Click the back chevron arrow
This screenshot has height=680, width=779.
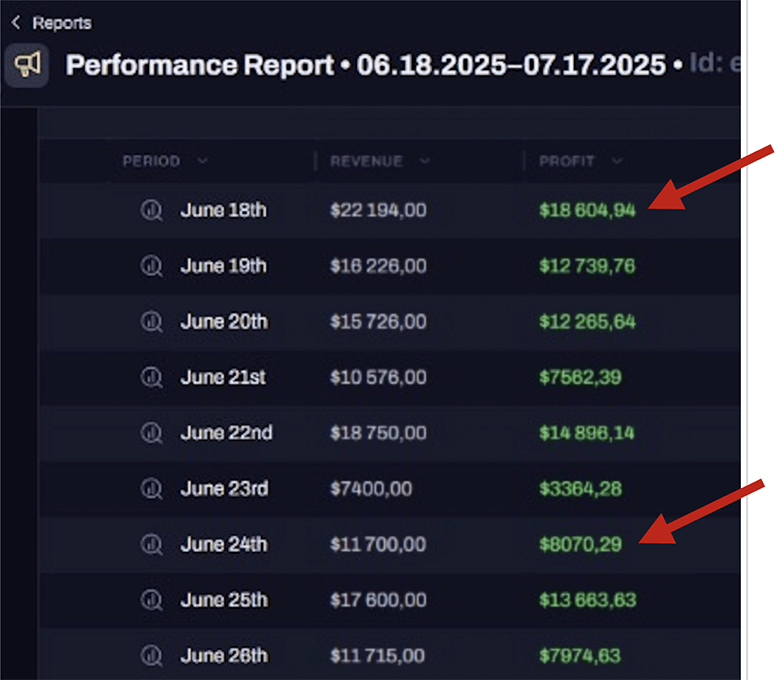click(x=16, y=22)
